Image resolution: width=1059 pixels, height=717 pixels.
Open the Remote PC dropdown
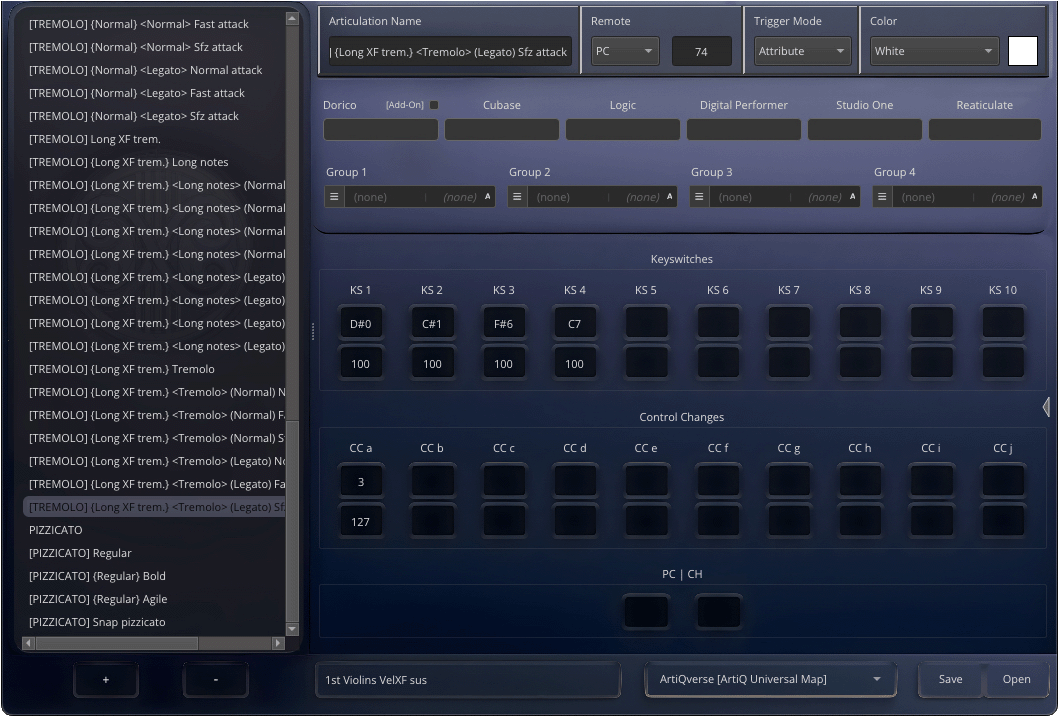[625, 50]
